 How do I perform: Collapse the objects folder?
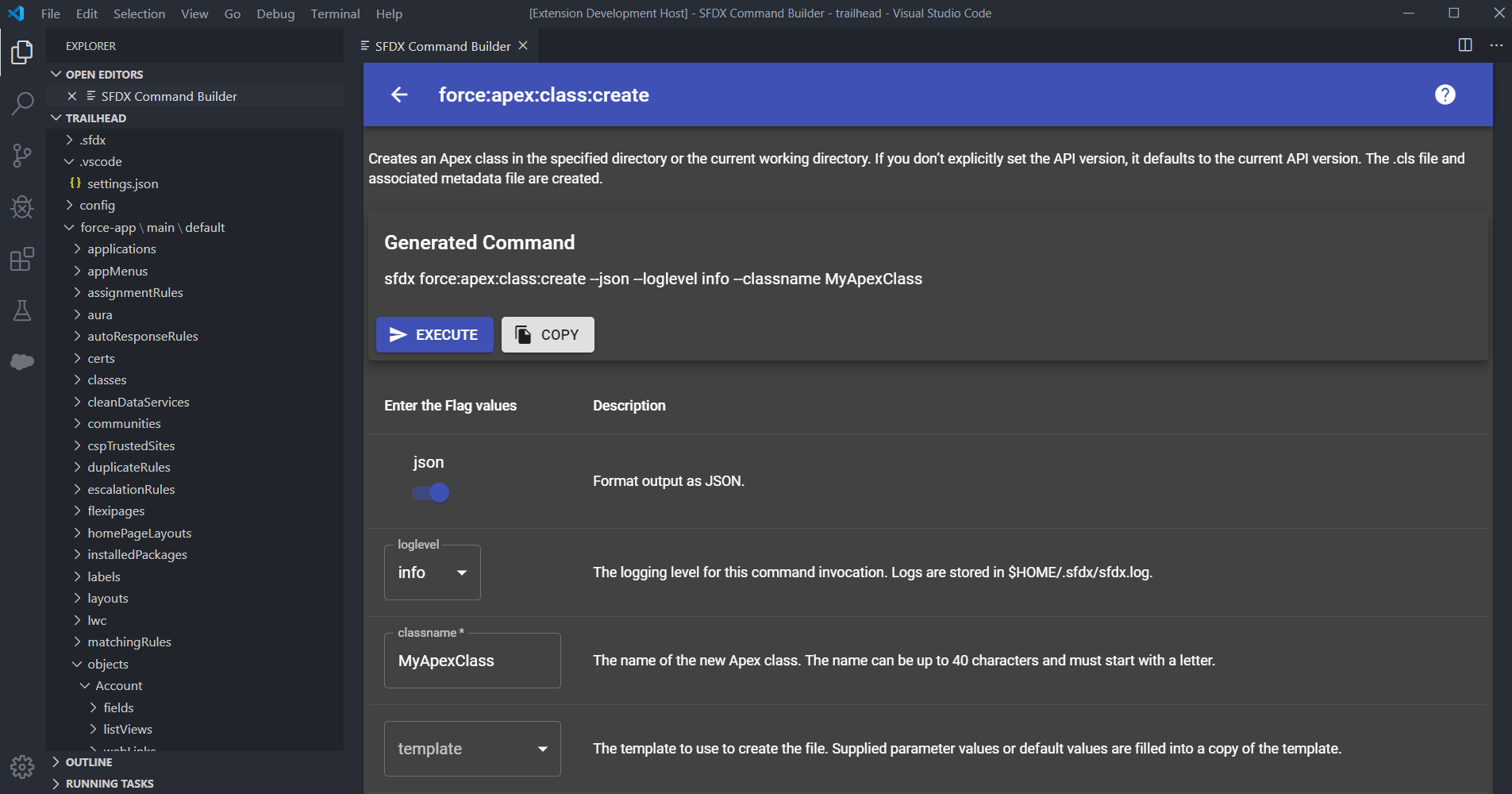(194, 664)
